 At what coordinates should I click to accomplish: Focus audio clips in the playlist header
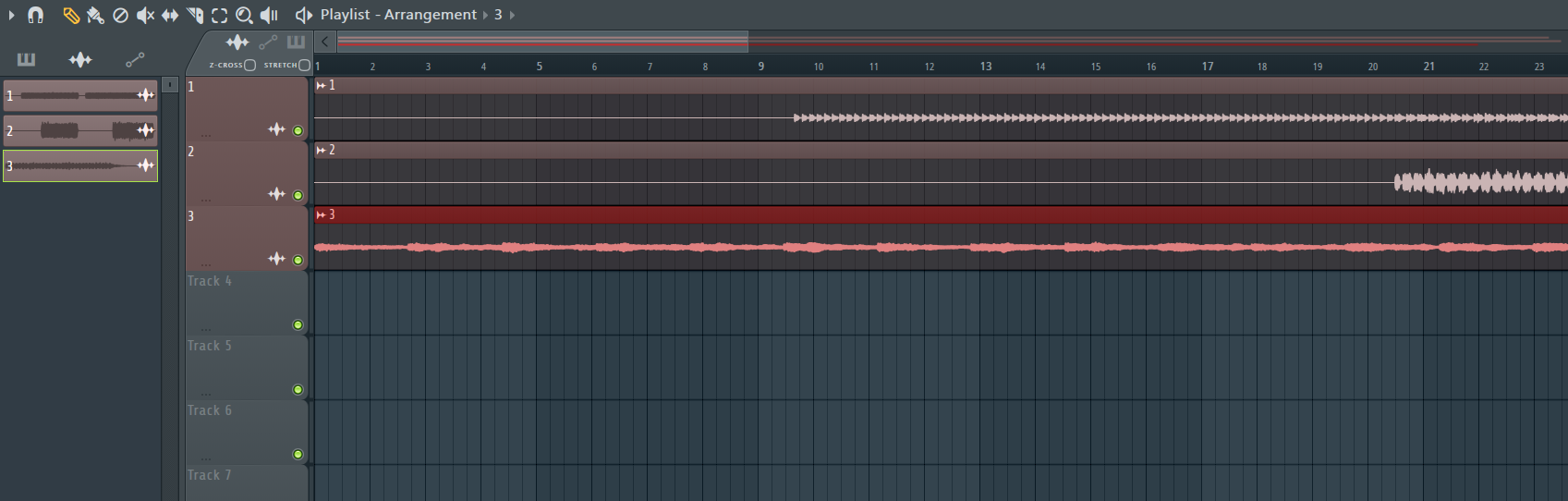tap(237, 42)
